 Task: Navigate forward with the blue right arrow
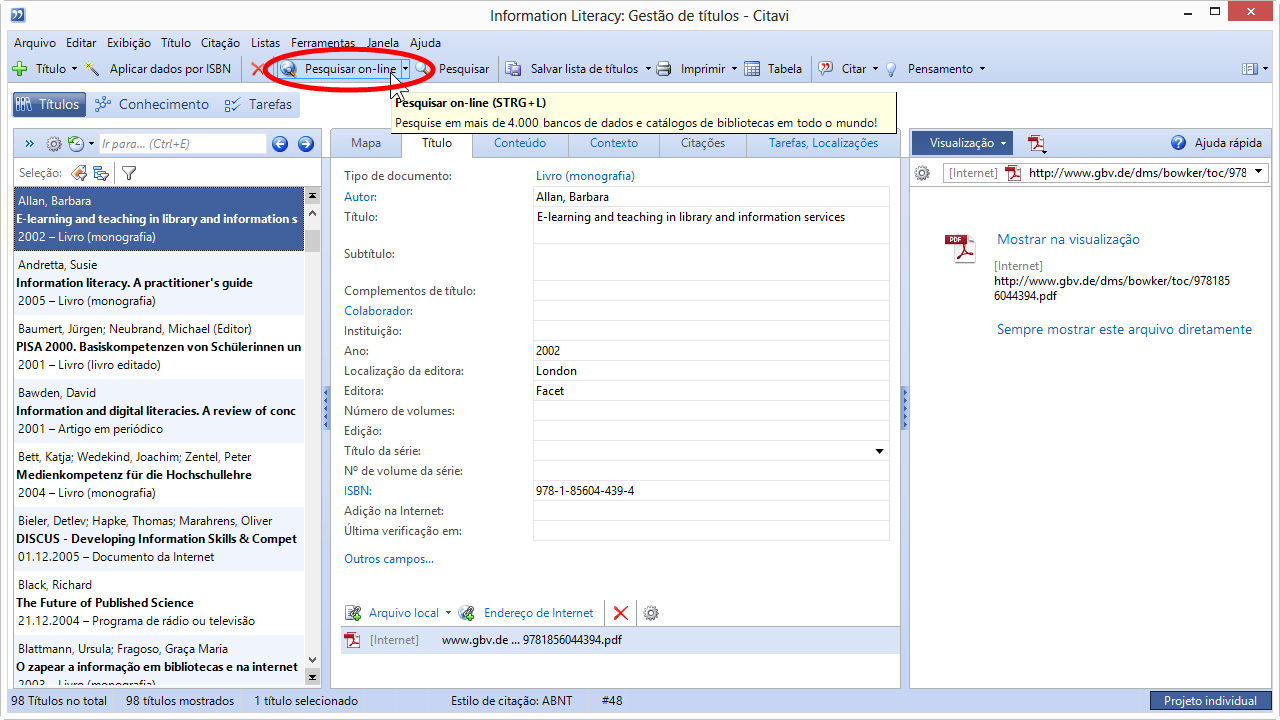306,144
